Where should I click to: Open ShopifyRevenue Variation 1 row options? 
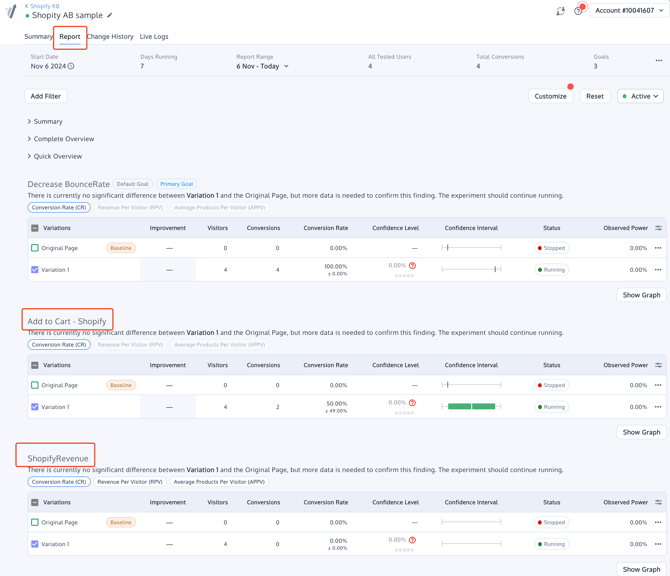[x=658, y=544]
